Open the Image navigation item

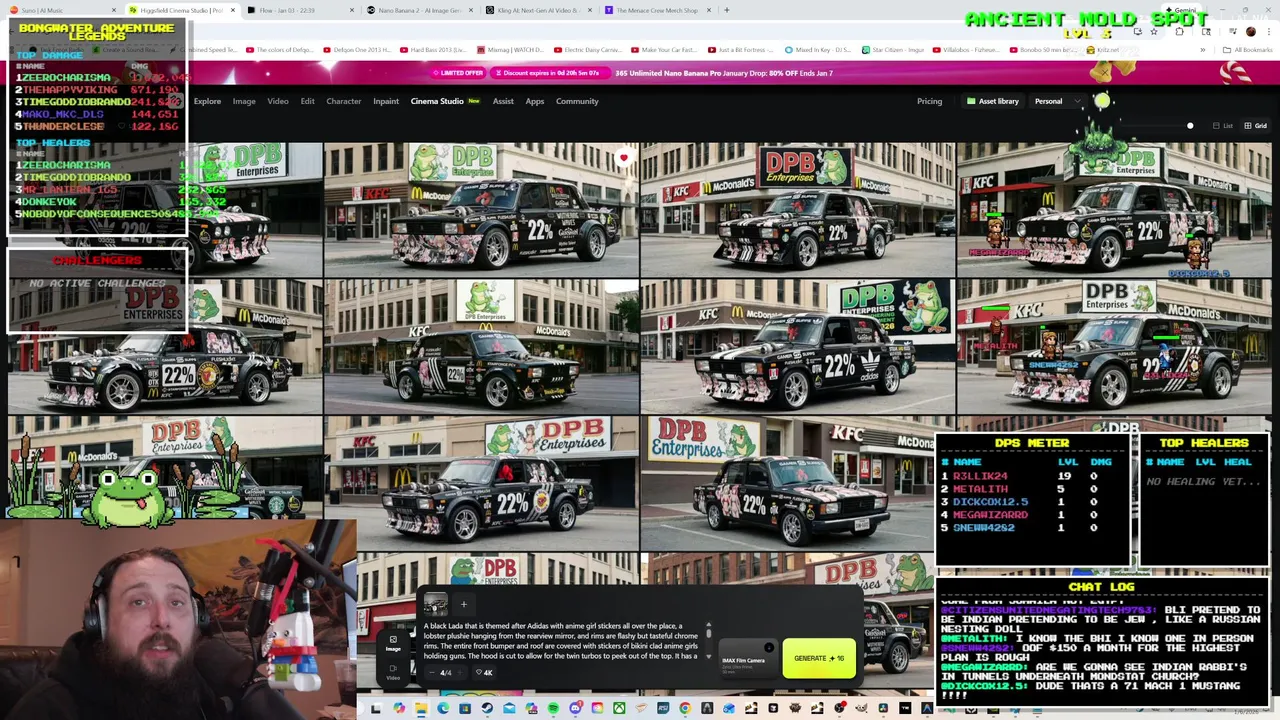[244, 101]
